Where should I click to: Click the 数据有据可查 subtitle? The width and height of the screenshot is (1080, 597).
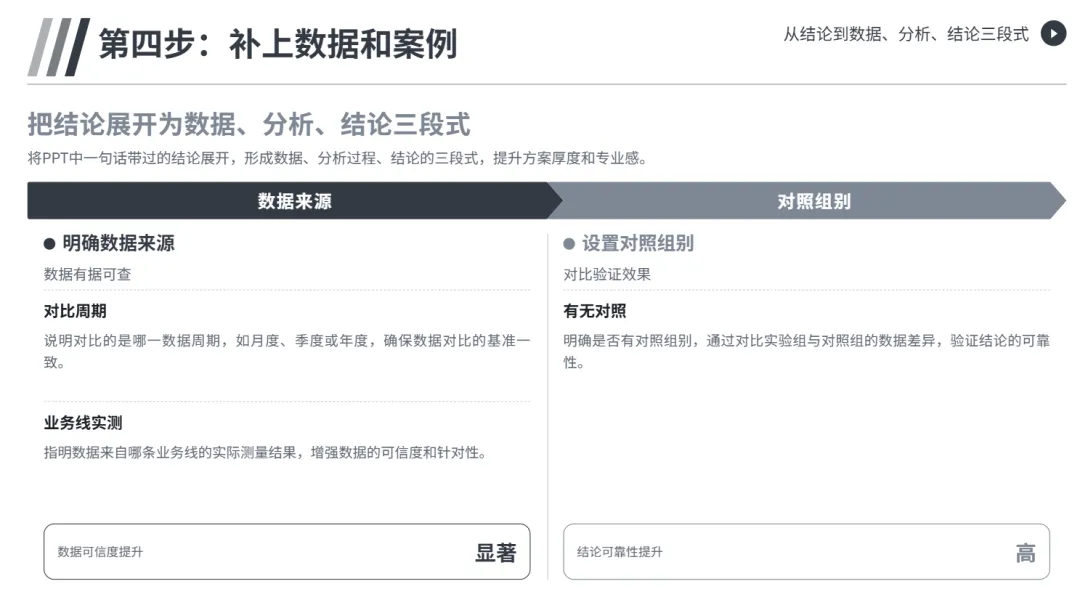click(87, 274)
